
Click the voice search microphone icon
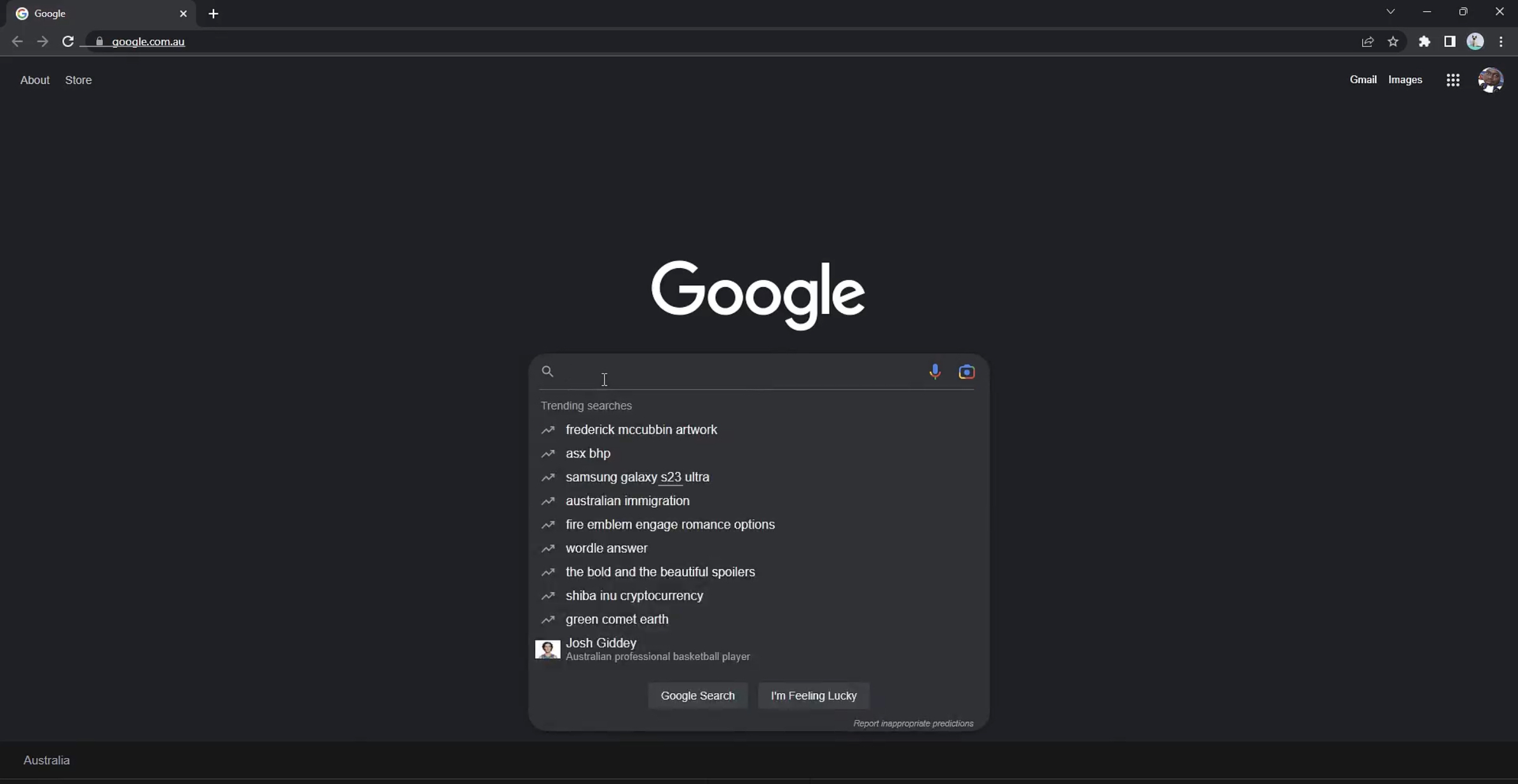(934, 372)
